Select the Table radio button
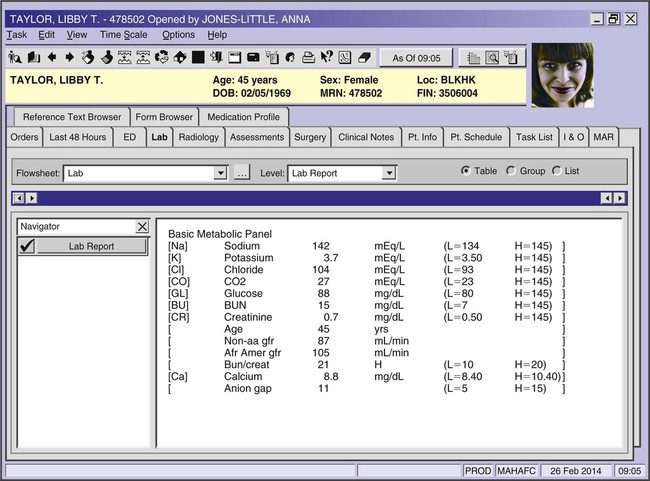 pos(466,171)
